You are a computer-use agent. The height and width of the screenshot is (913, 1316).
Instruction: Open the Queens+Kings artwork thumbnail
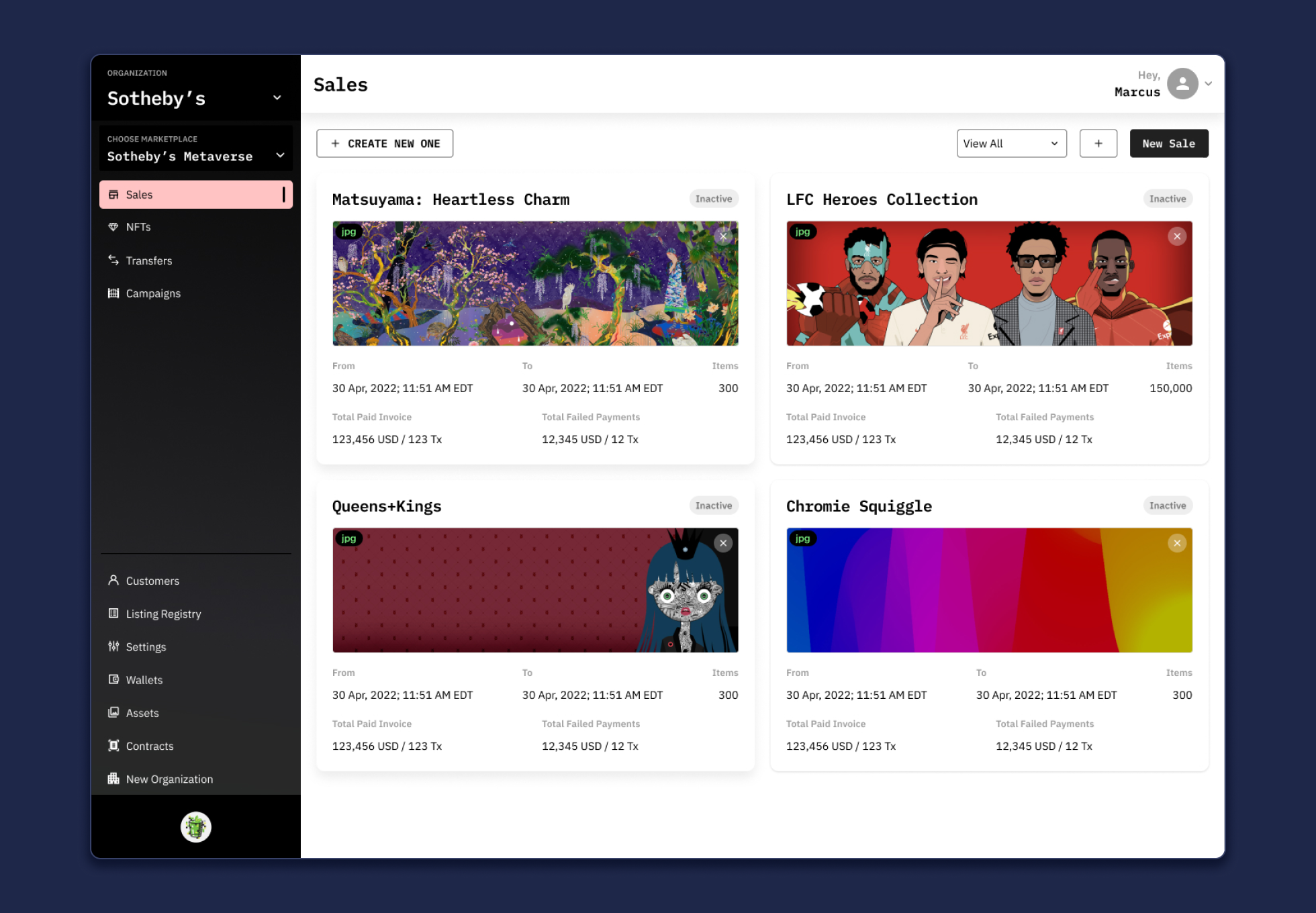coord(535,590)
